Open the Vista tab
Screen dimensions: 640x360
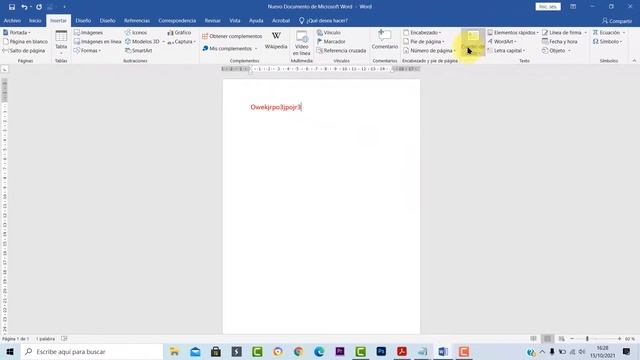(x=235, y=20)
